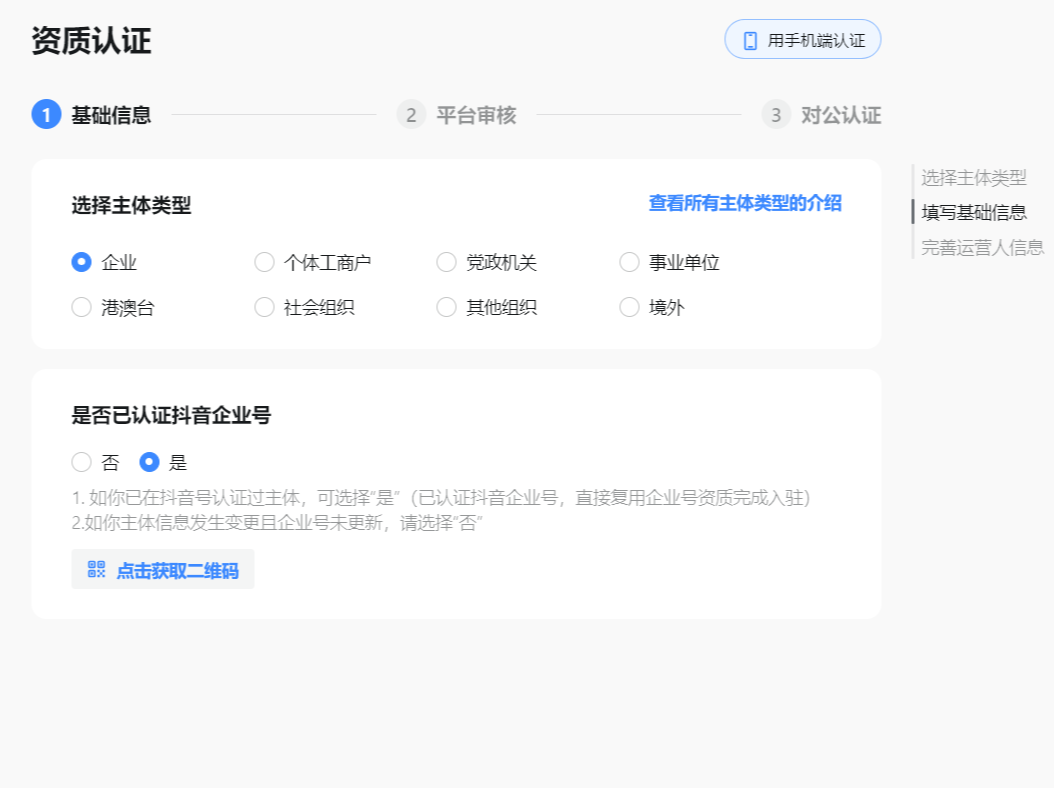The height and width of the screenshot is (788, 1054).
Task: Go to 选择主体类型 section in sidebar
Action: point(976,178)
